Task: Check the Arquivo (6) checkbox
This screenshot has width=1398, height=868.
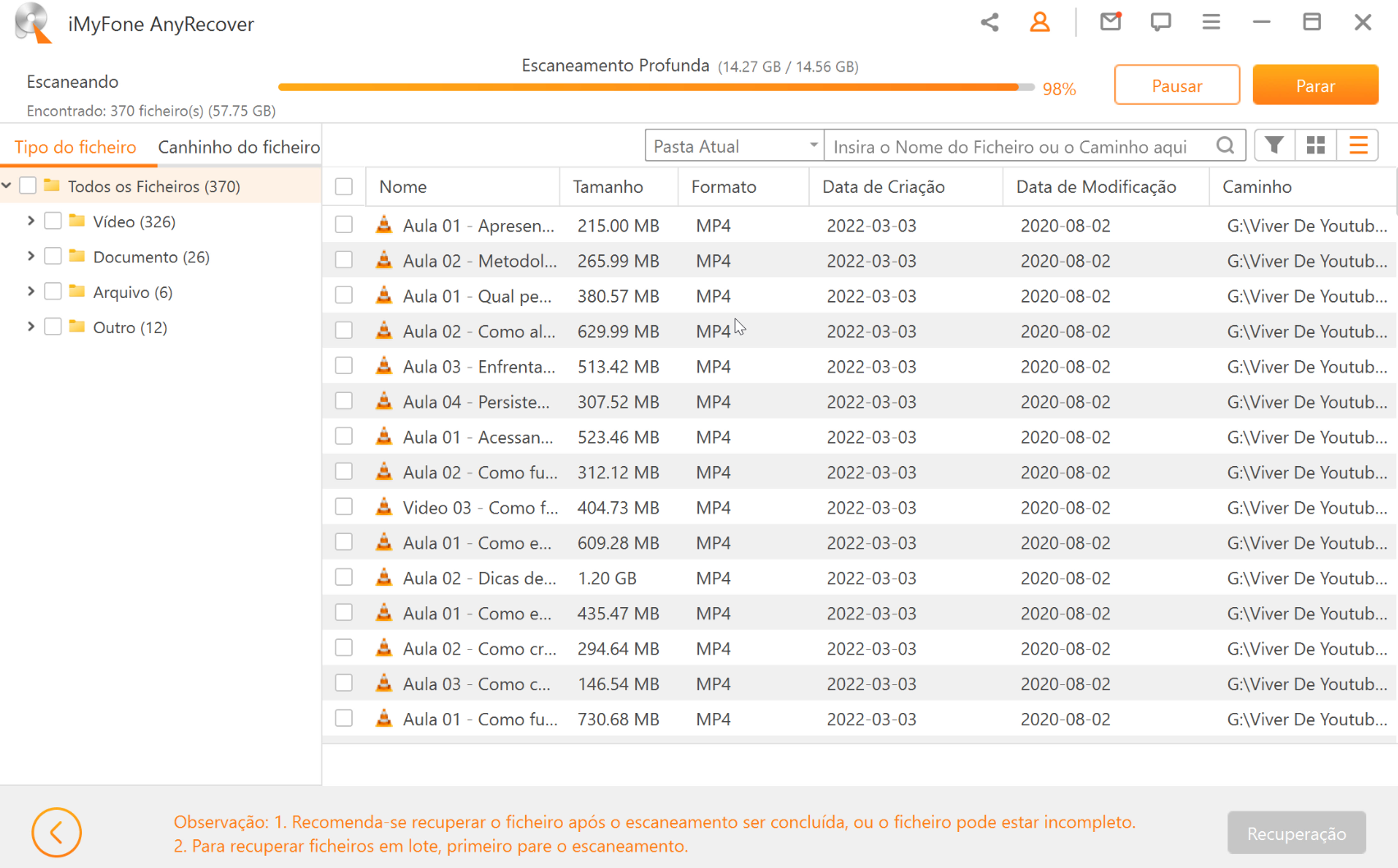Action: (53, 291)
